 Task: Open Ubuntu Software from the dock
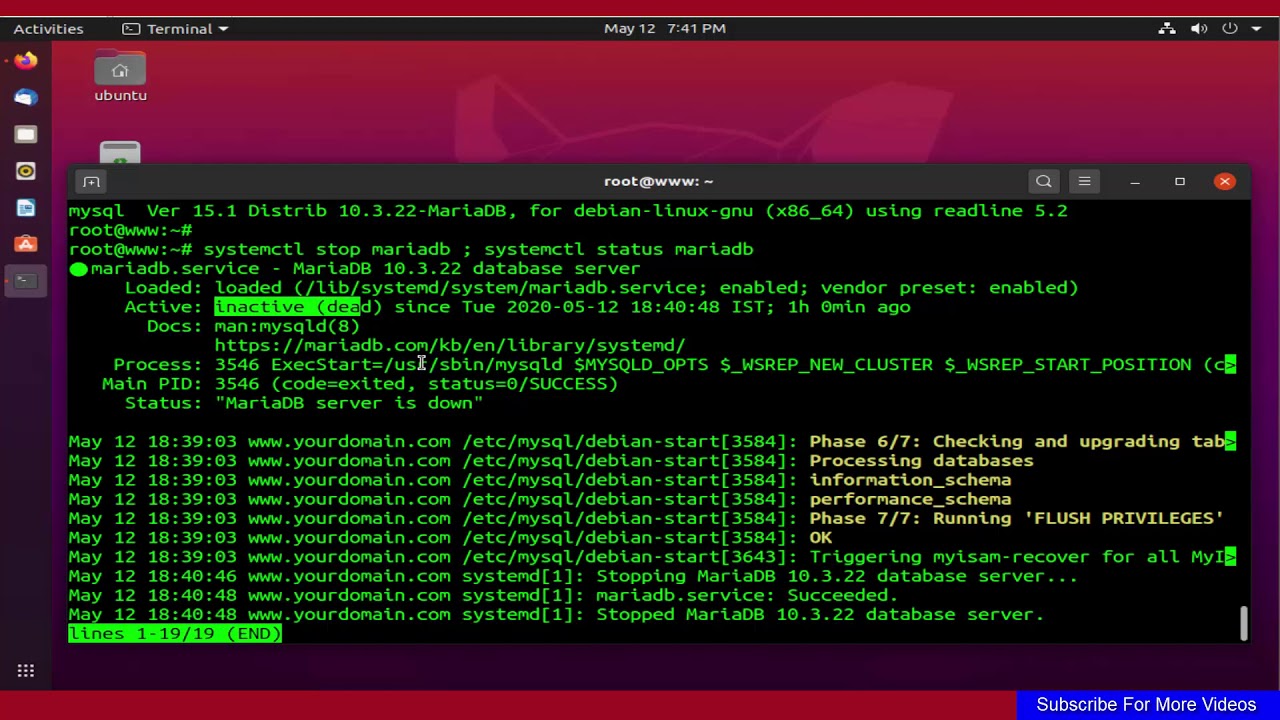[26, 244]
